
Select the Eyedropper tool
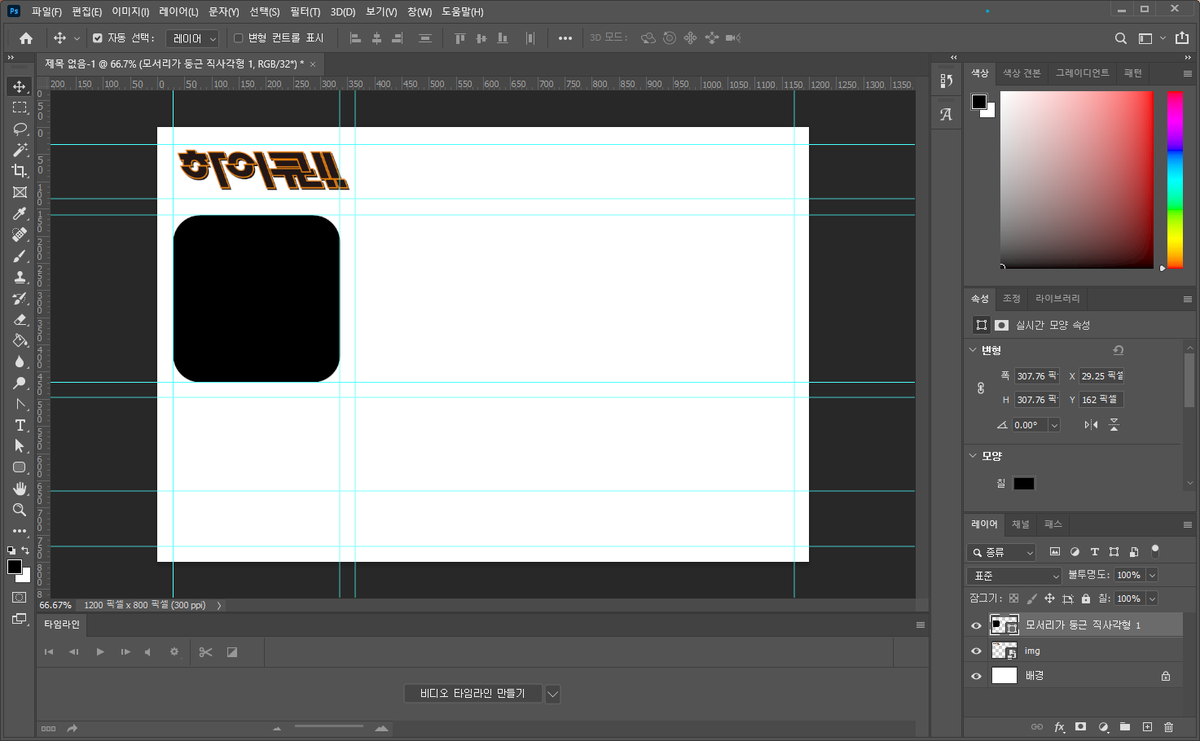tap(19, 214)
